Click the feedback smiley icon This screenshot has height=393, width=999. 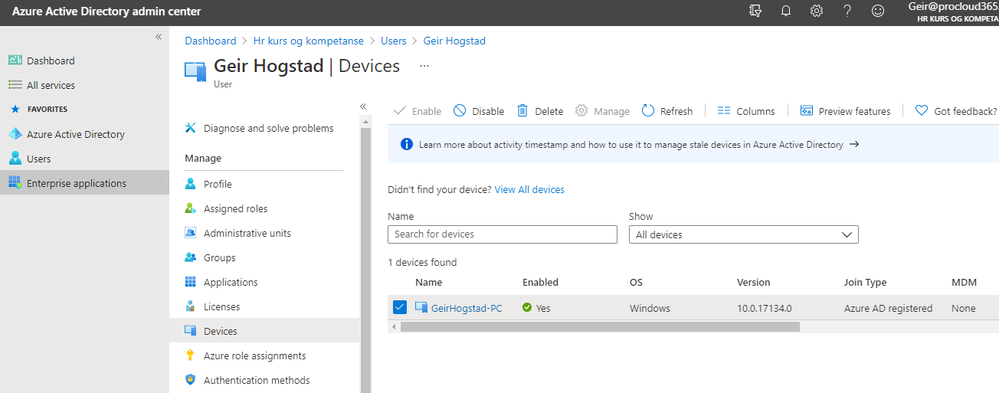coord(878,11)
